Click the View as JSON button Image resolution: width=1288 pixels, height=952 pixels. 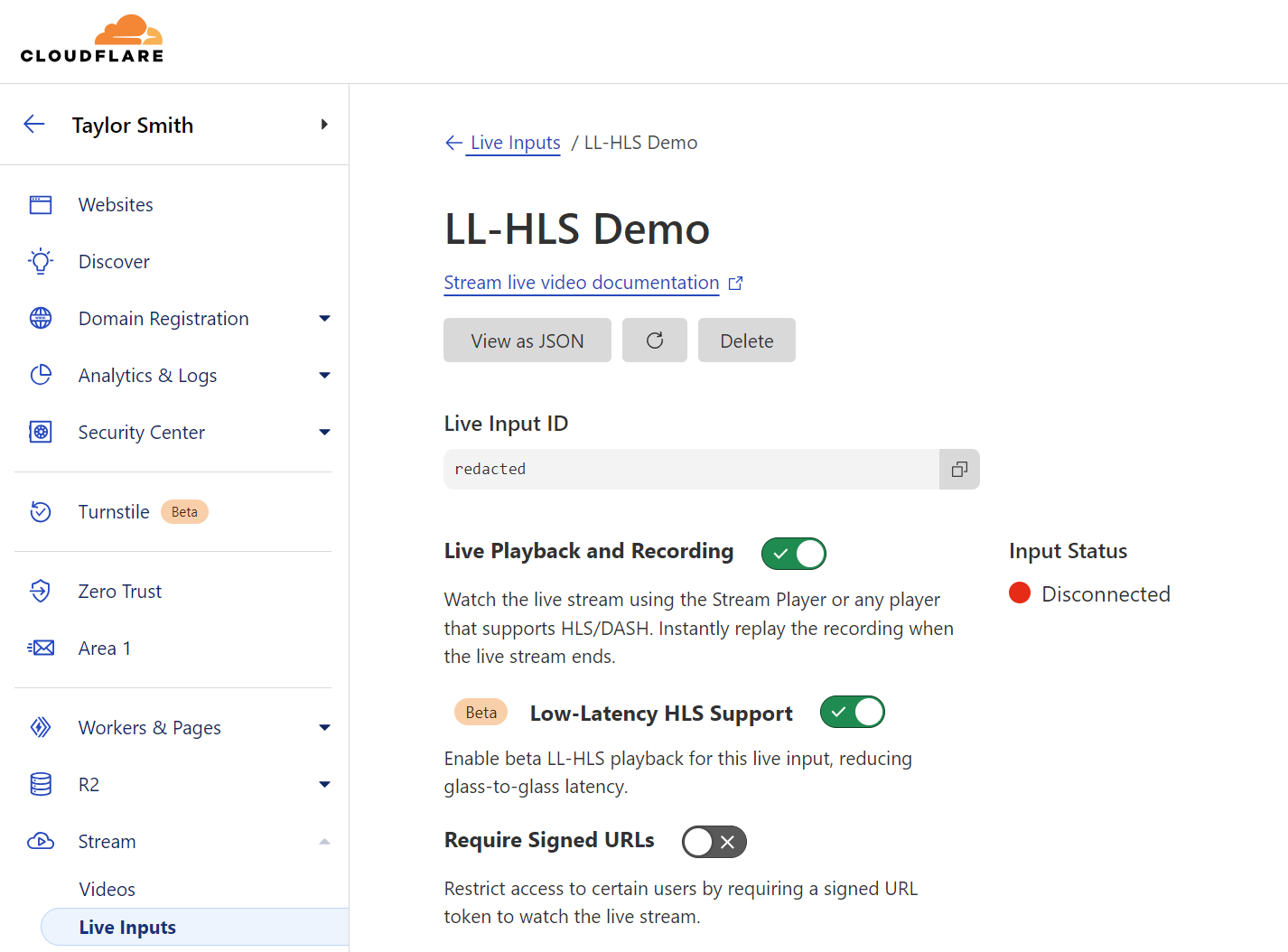click(x=527, y=341)
